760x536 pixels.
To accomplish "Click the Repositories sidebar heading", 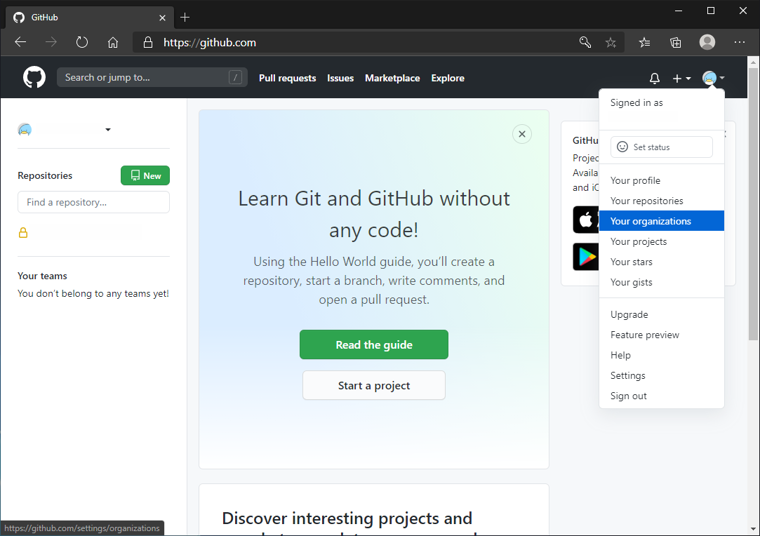I will pyautogui.click(x=45, y=175).
